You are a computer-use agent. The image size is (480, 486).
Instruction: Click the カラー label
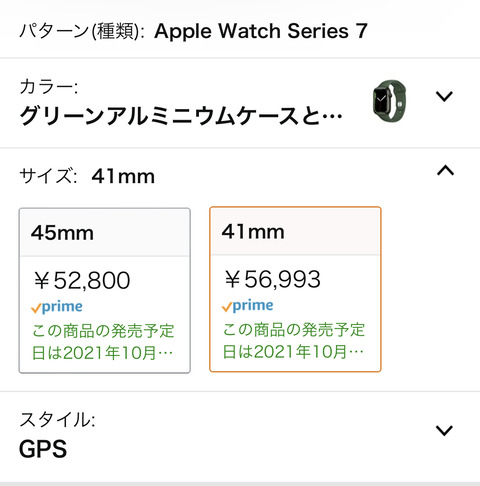[x=49, y=87]
